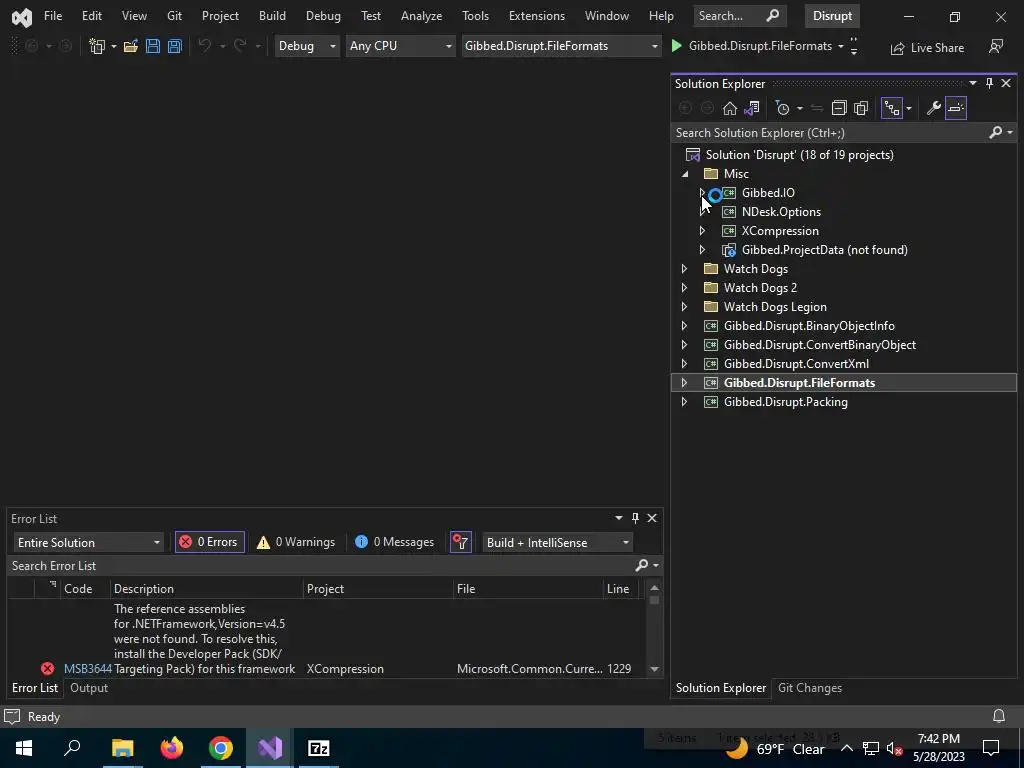Click the Undo arrow icon
The width and height of the screenshot is (1024, 768).
pyautogui.click(x=204, y=46)
